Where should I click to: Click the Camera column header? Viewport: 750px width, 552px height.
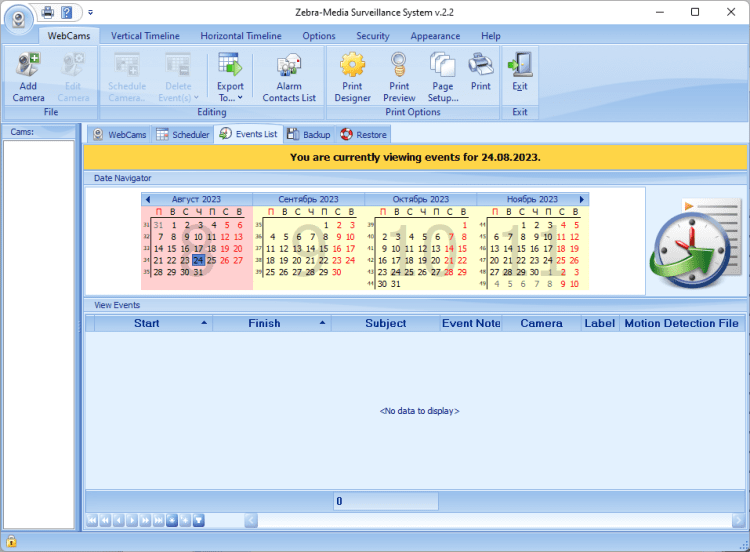click(541, 323)
